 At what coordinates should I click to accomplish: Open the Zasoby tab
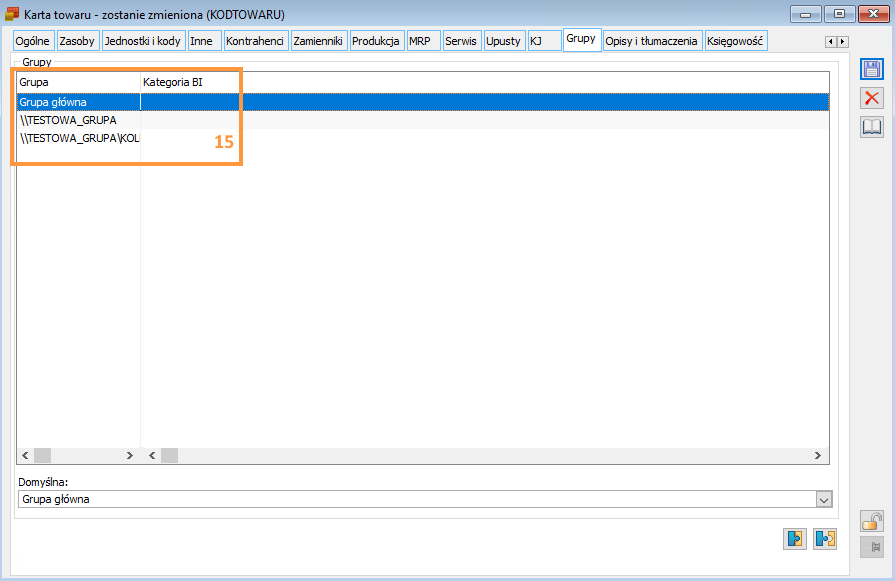pos(77,41)
